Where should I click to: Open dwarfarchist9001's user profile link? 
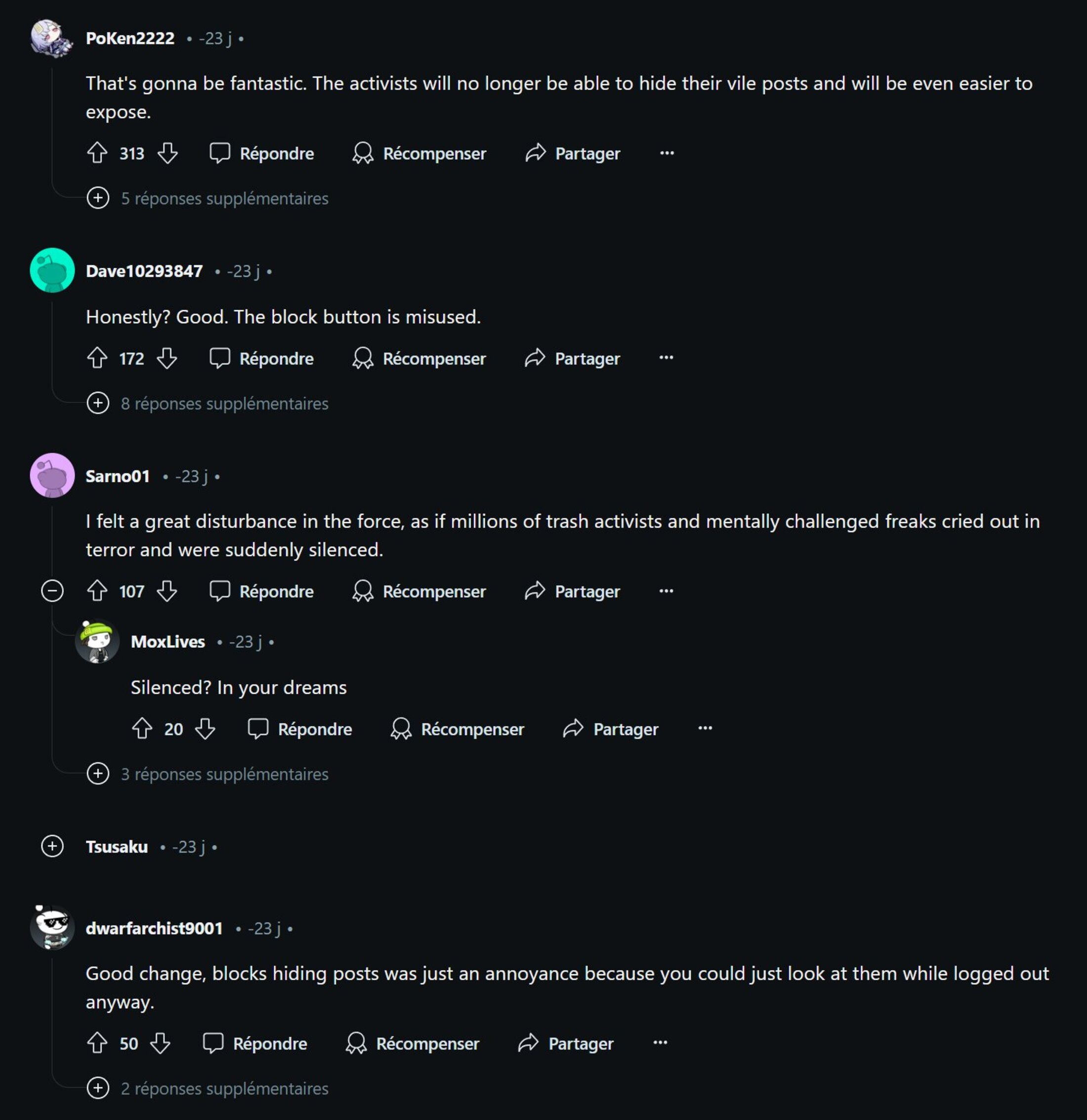tap(154, 928)
